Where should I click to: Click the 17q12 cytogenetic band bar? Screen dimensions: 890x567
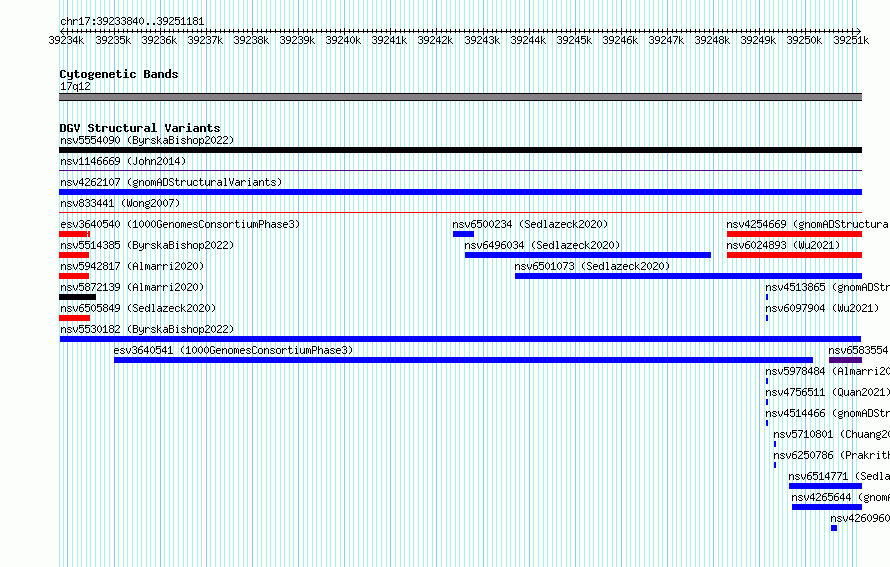click(x=460, y=97)
